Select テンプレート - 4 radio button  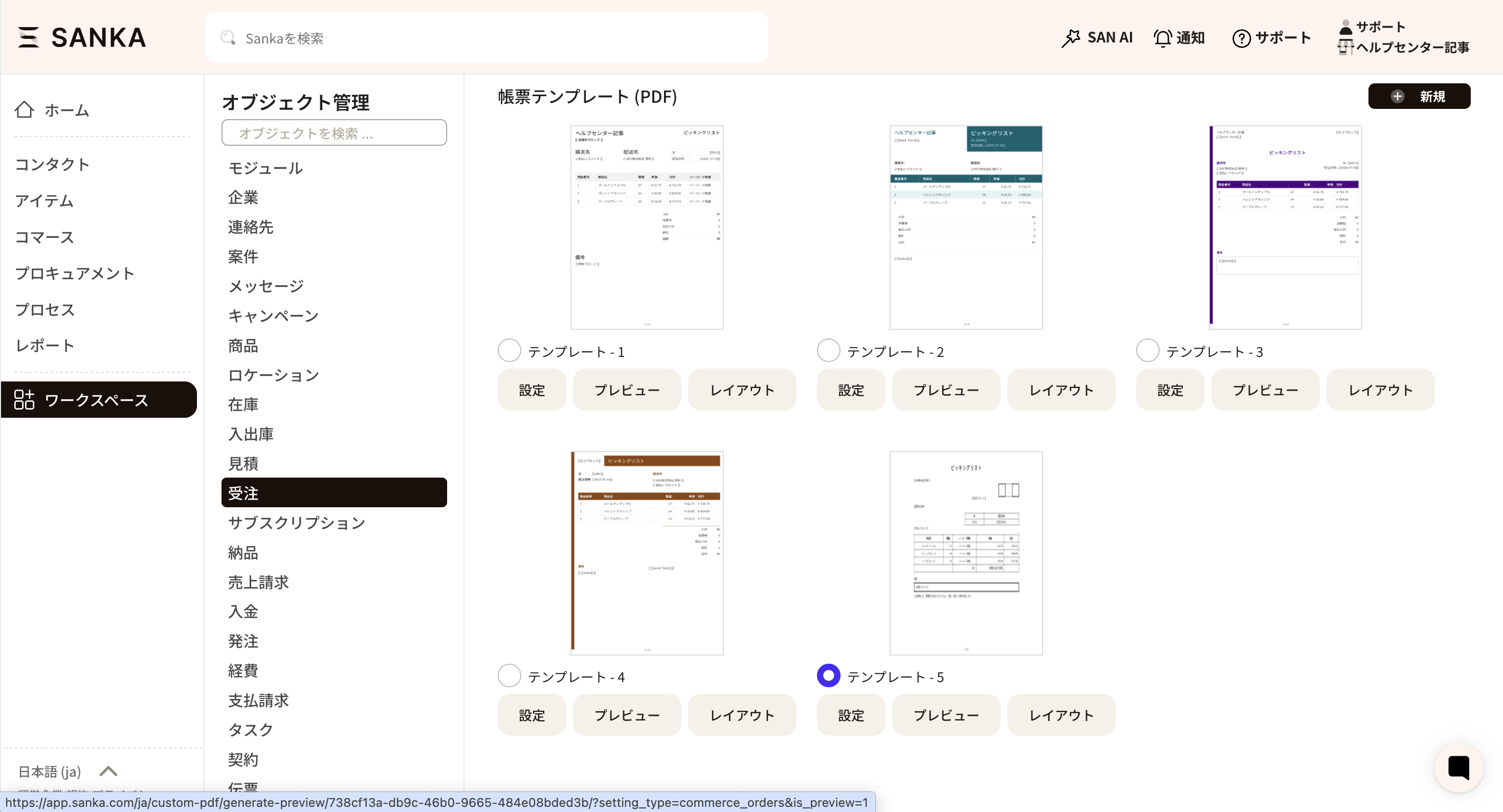509,676
